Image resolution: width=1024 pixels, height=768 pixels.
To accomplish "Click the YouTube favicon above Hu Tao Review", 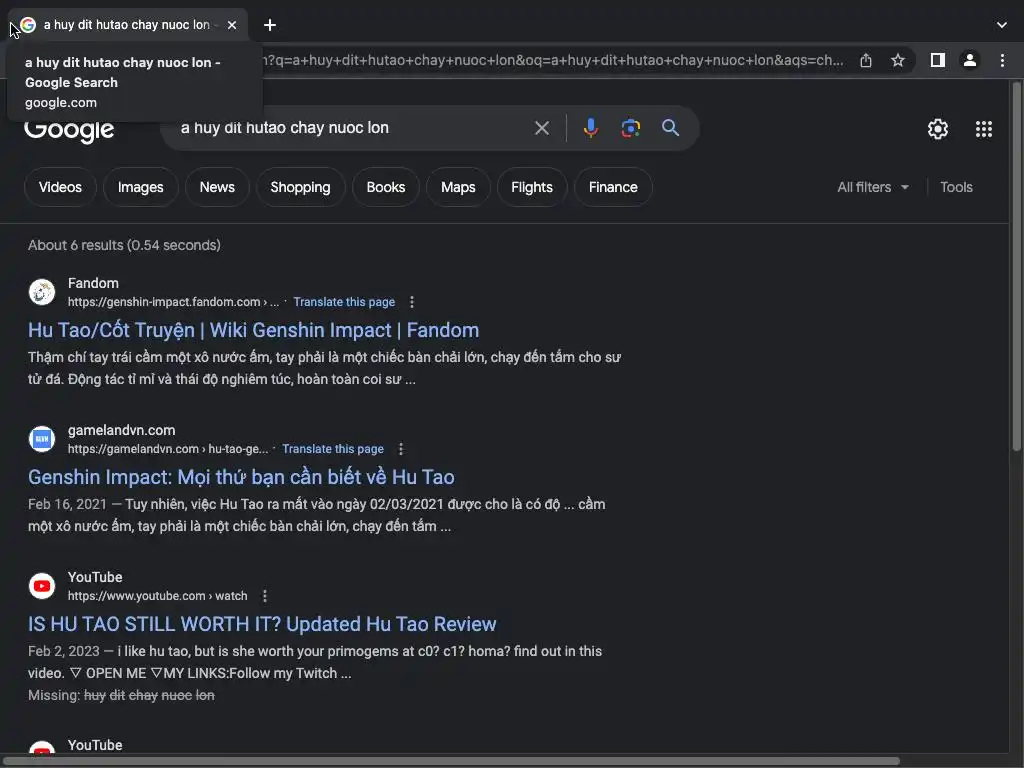I will point(42,586).
